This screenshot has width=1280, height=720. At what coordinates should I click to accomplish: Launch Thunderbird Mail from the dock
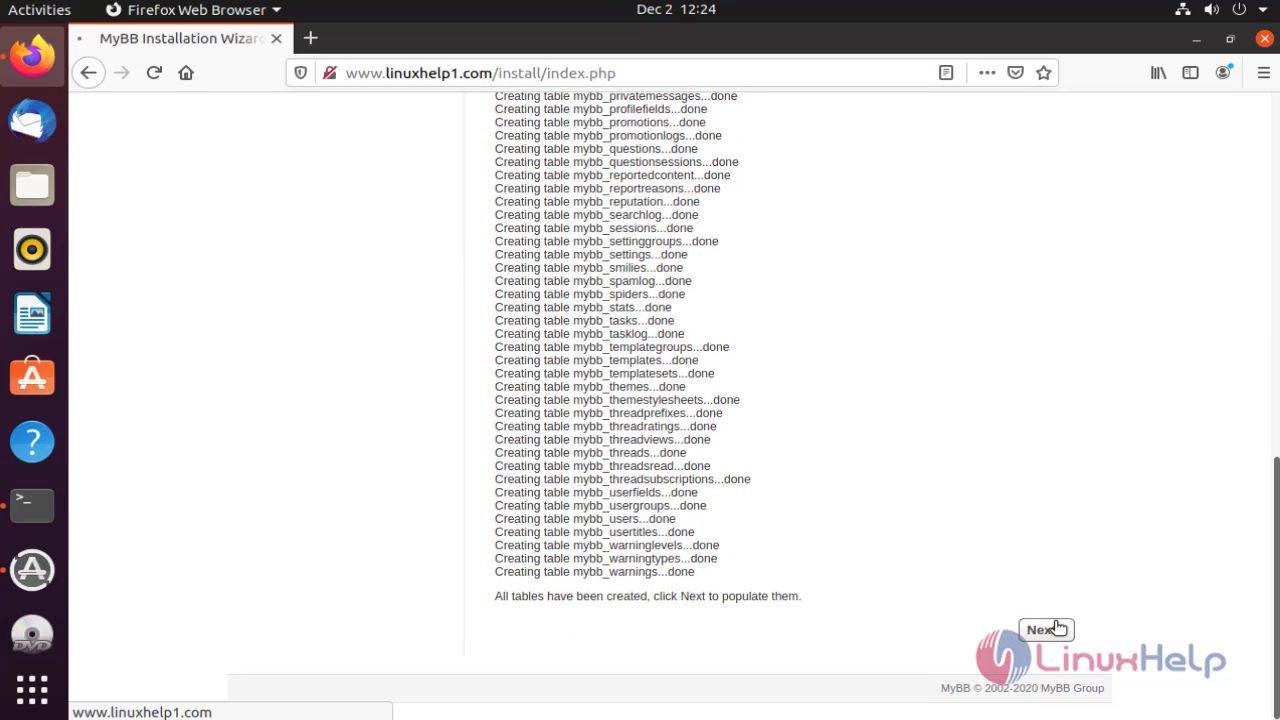(x=32, y=120)
